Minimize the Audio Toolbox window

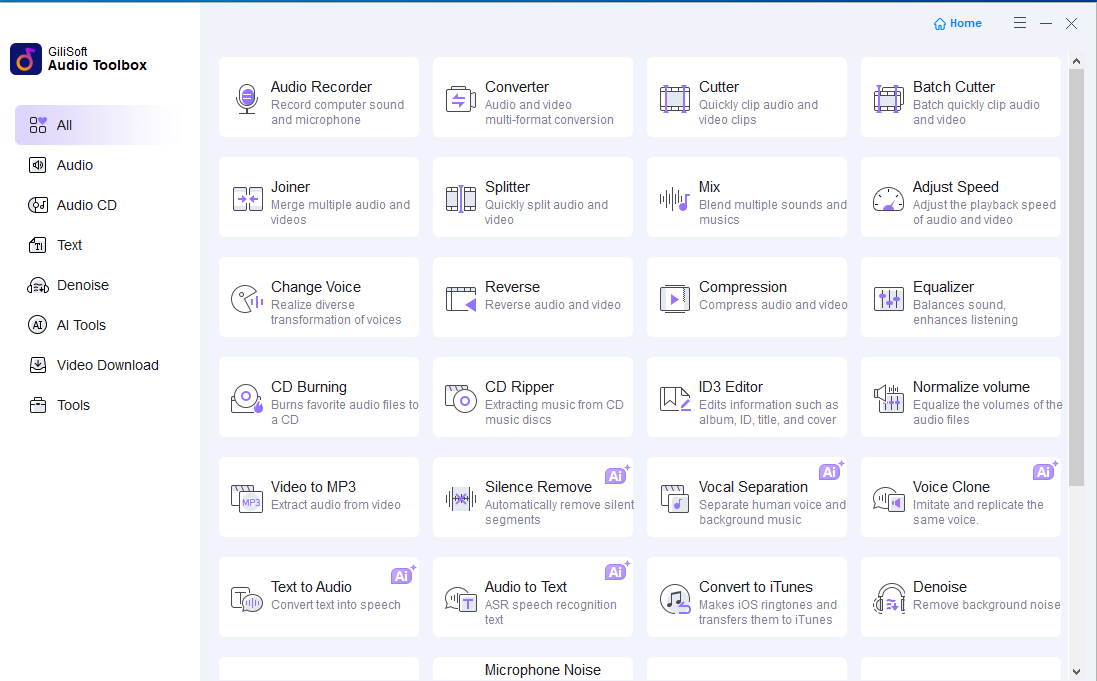(x=1046, y=23)
